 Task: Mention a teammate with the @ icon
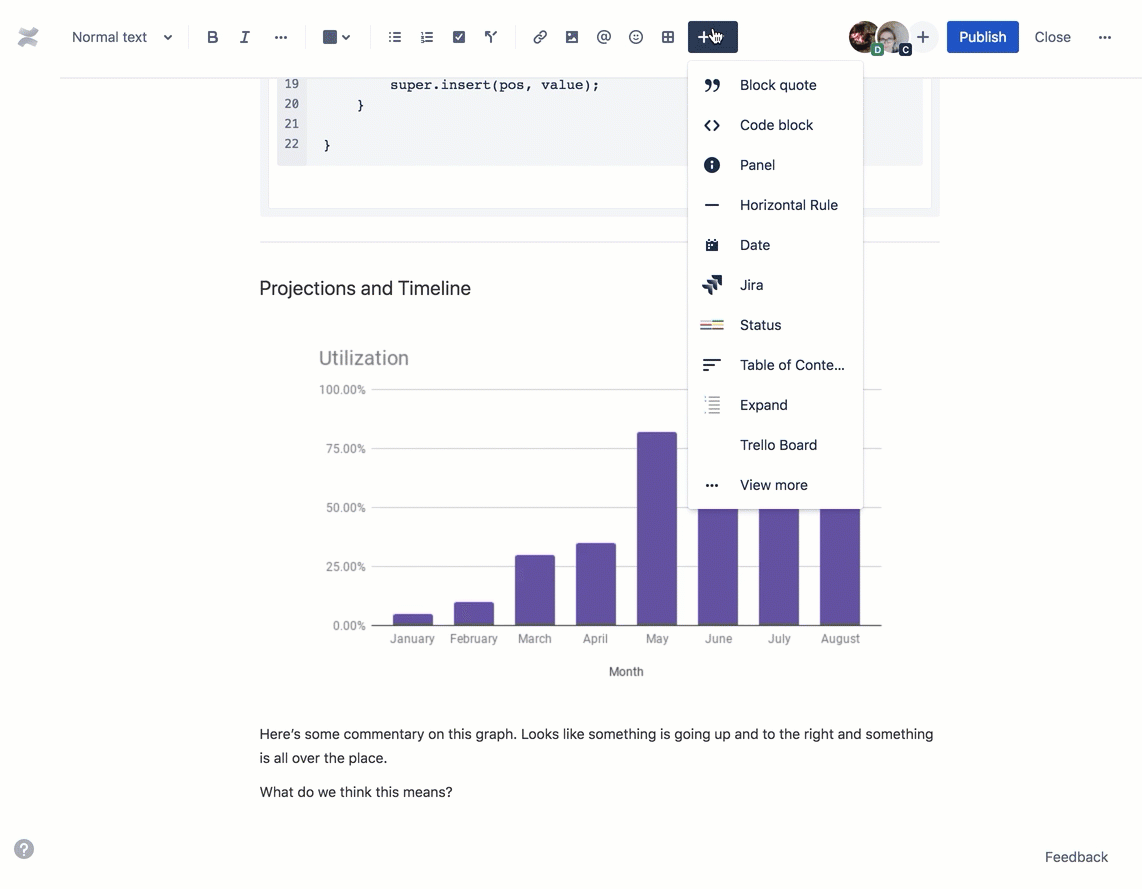[x=604, y=36]
